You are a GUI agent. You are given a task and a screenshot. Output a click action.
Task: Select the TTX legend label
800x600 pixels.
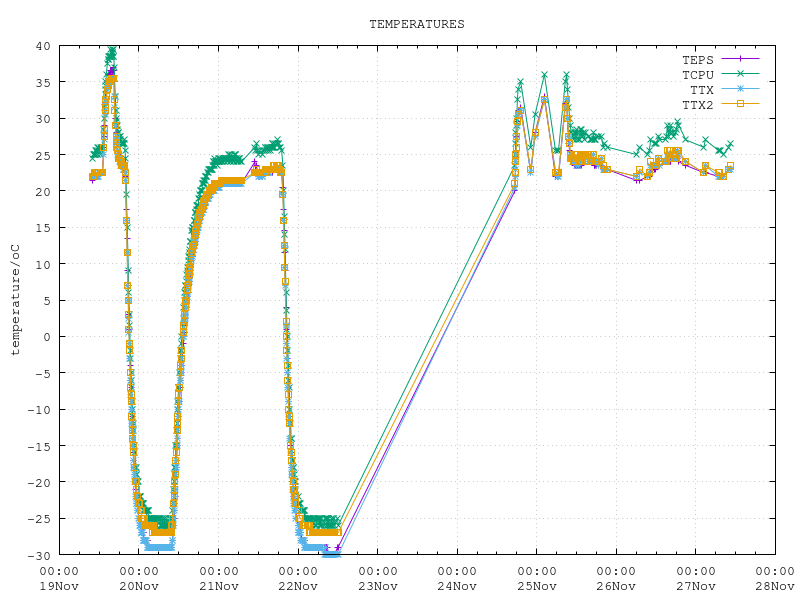(702, 90)
